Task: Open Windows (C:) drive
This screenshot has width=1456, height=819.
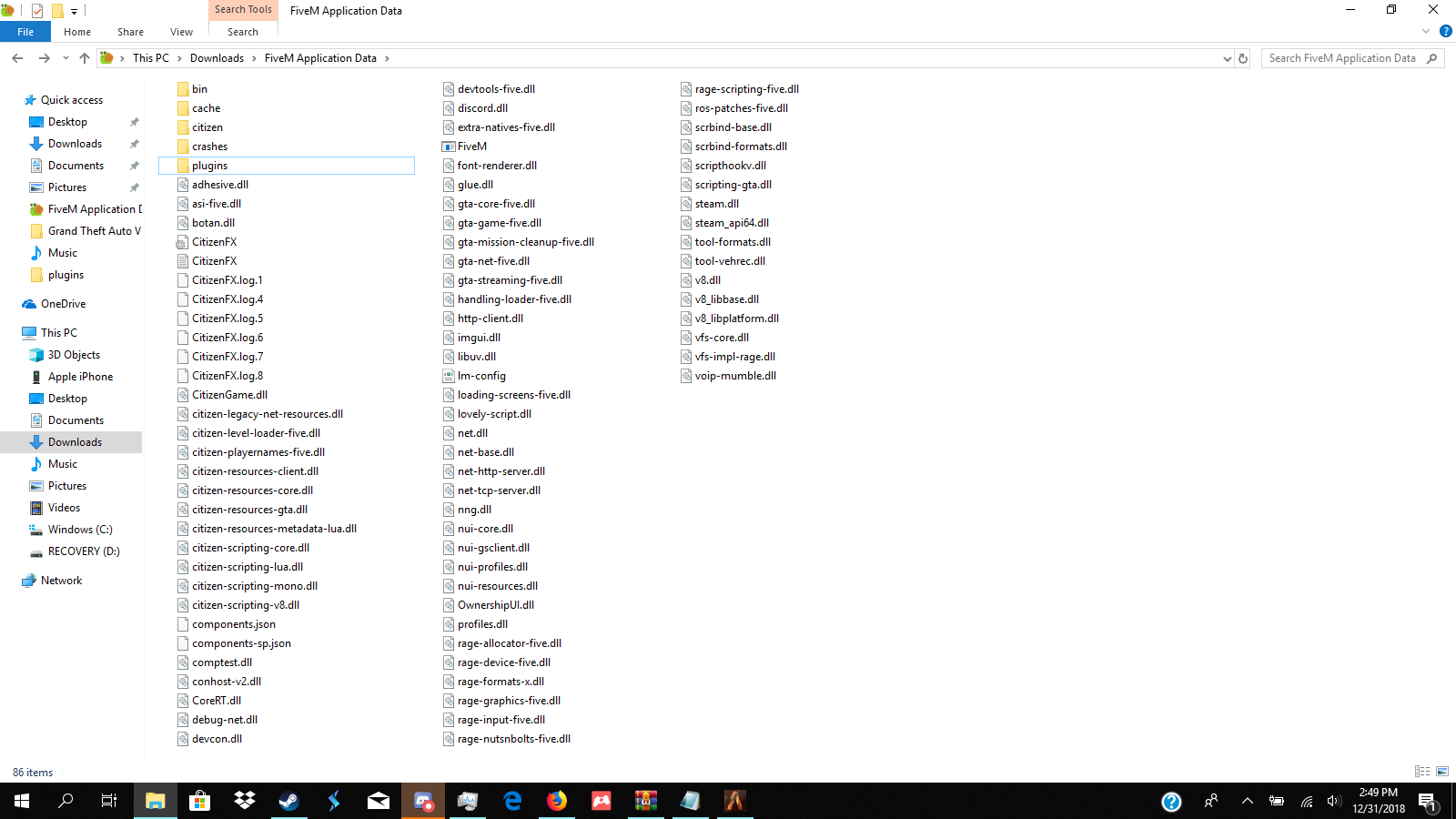Action: point(80,530)
